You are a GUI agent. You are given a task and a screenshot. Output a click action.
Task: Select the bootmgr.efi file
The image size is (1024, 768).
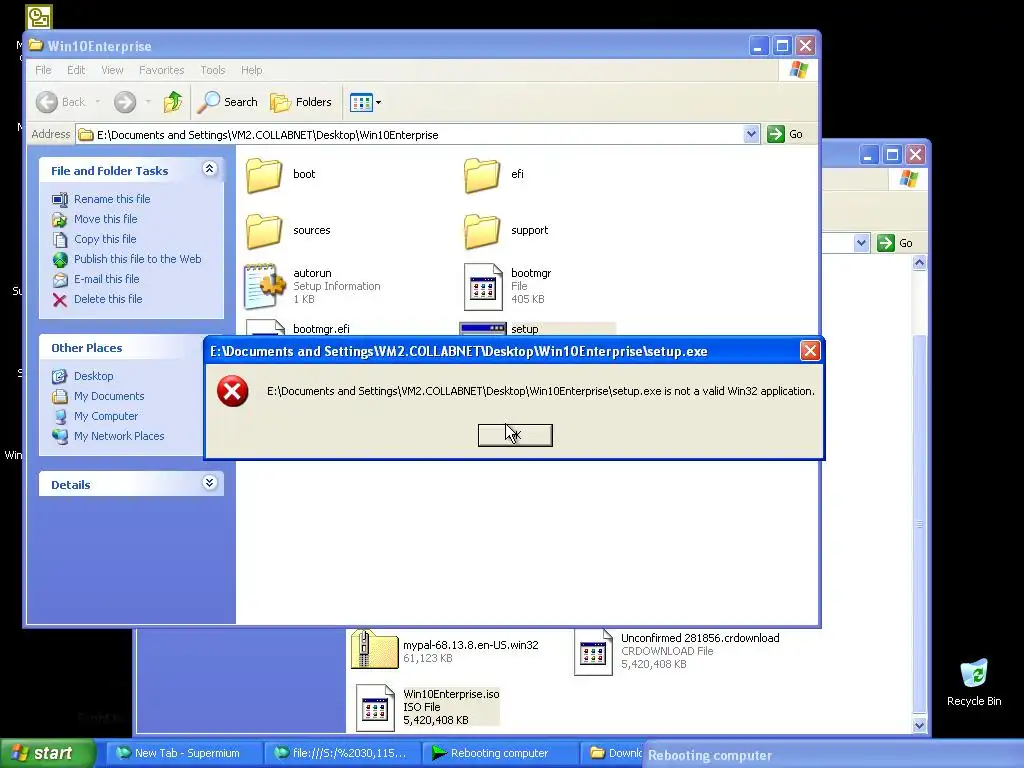click(x=298, y=328)
